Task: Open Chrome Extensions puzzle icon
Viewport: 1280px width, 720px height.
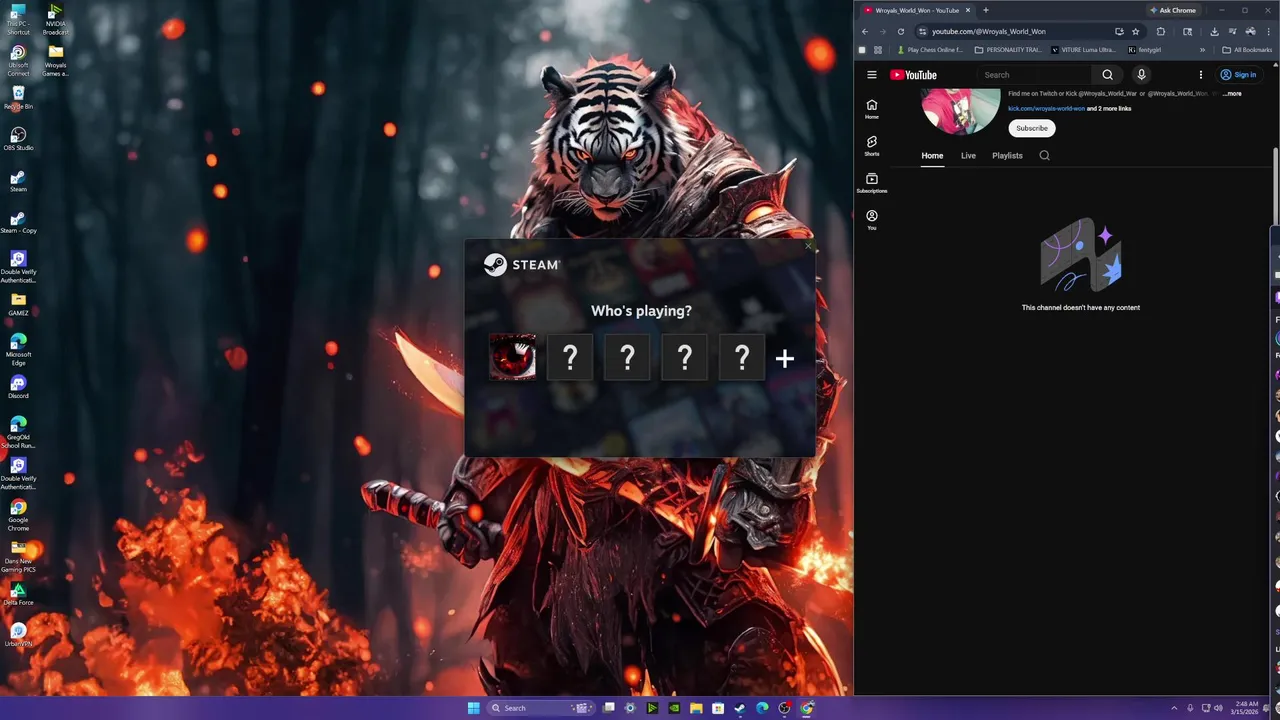Action: (1161, 31)
